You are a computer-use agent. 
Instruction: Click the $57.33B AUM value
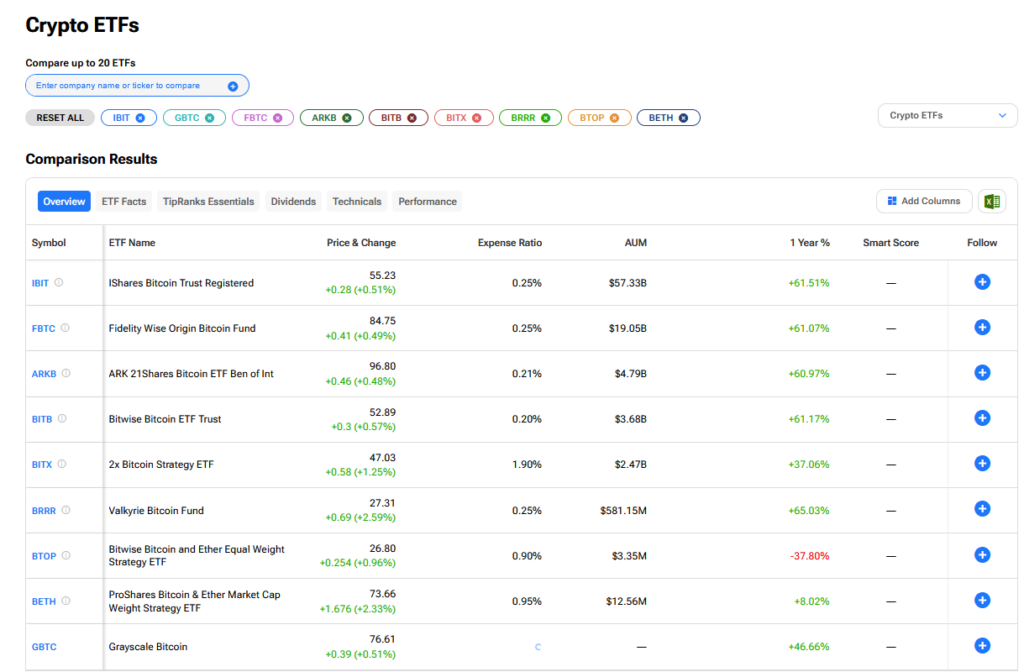628,283
